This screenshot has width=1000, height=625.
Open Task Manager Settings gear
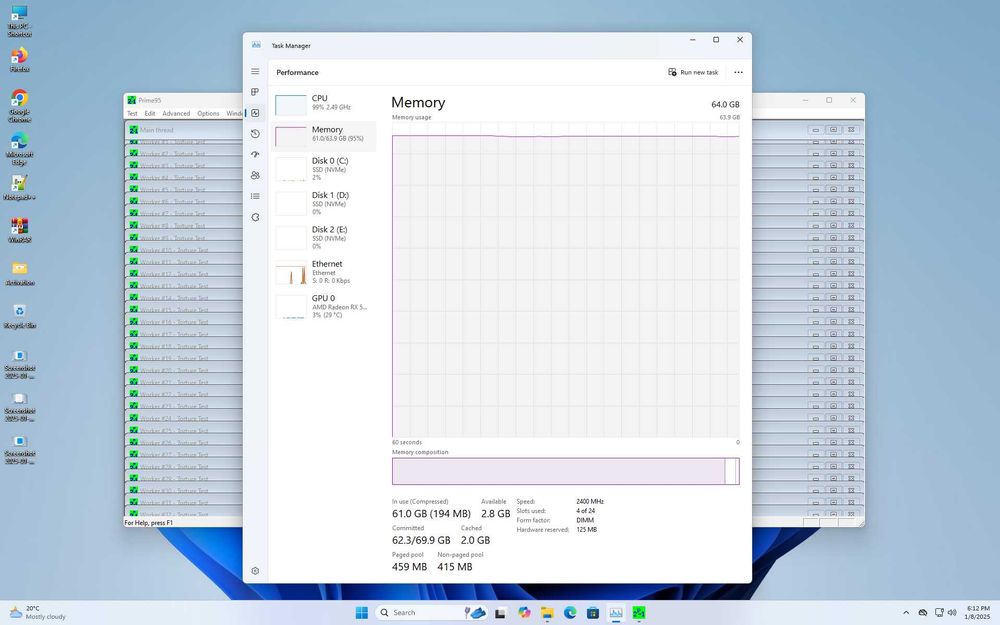tap(255, 571)
